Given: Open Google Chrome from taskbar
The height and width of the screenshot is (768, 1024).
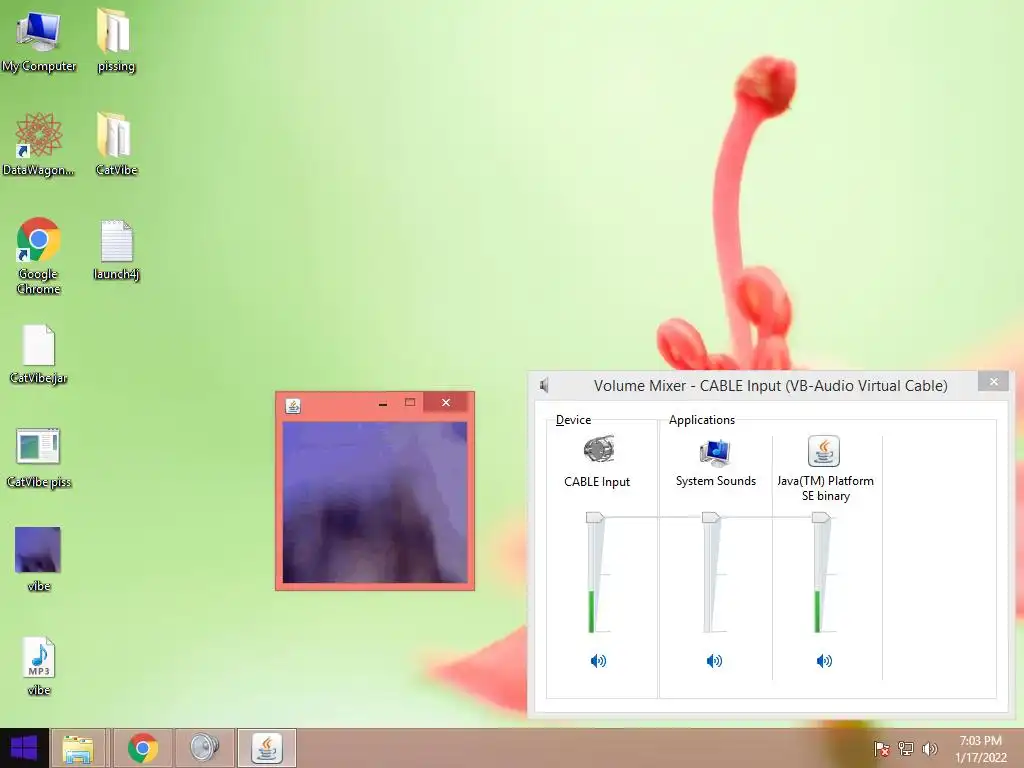Looking at the screenshot, I should [x=142, y=748].
